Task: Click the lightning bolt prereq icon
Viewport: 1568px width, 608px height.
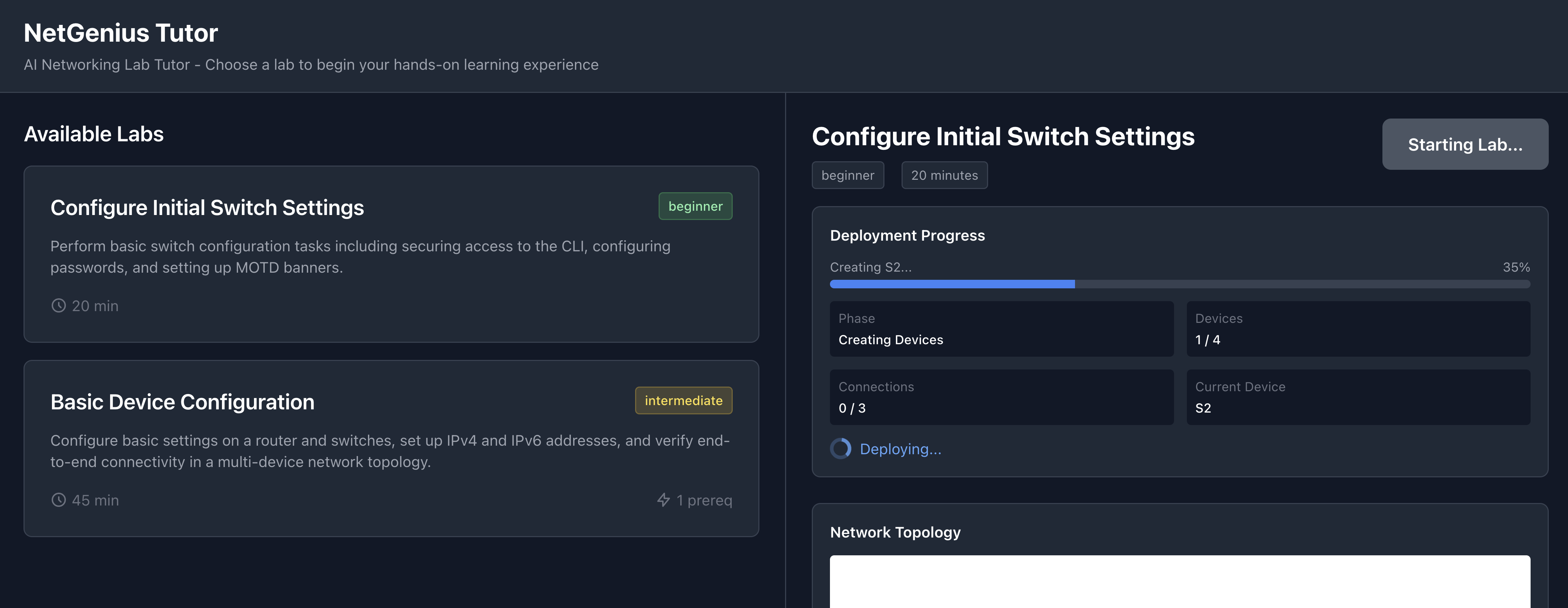Action: coord(664,500)
